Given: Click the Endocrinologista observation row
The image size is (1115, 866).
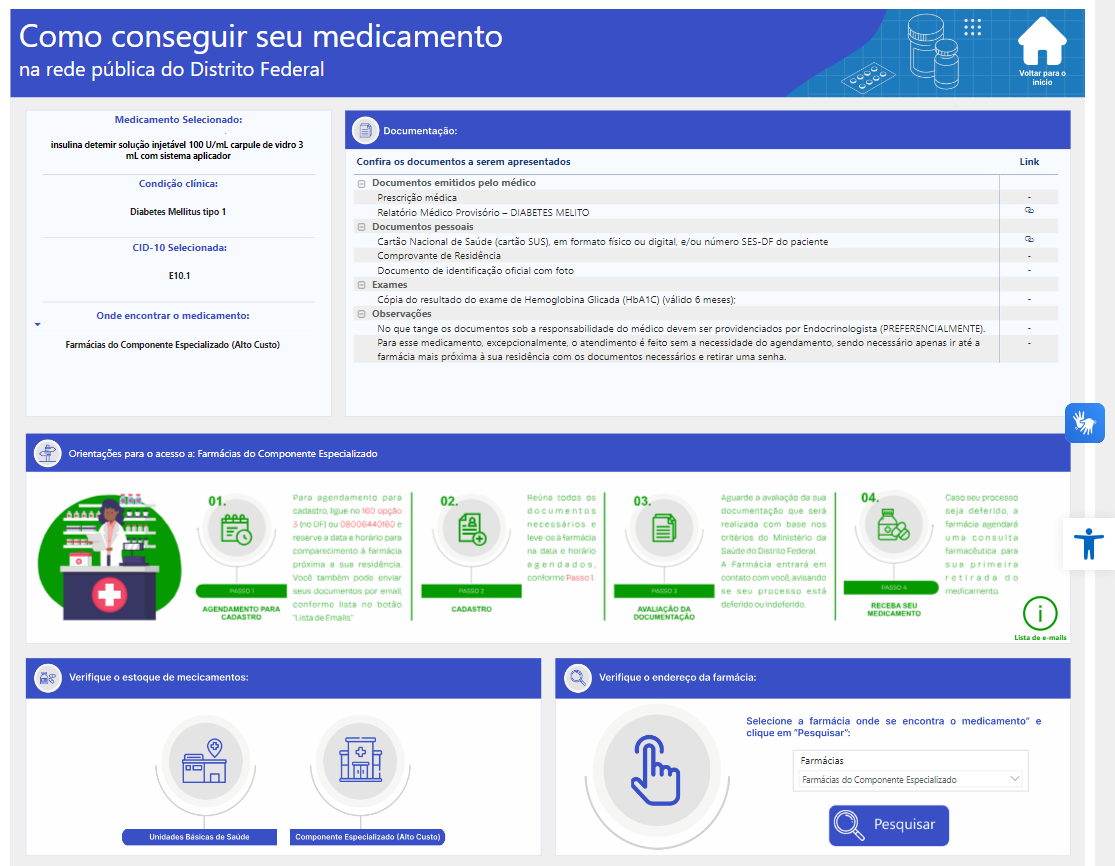Looking at the screenshot, I should (x=705, y=328).
